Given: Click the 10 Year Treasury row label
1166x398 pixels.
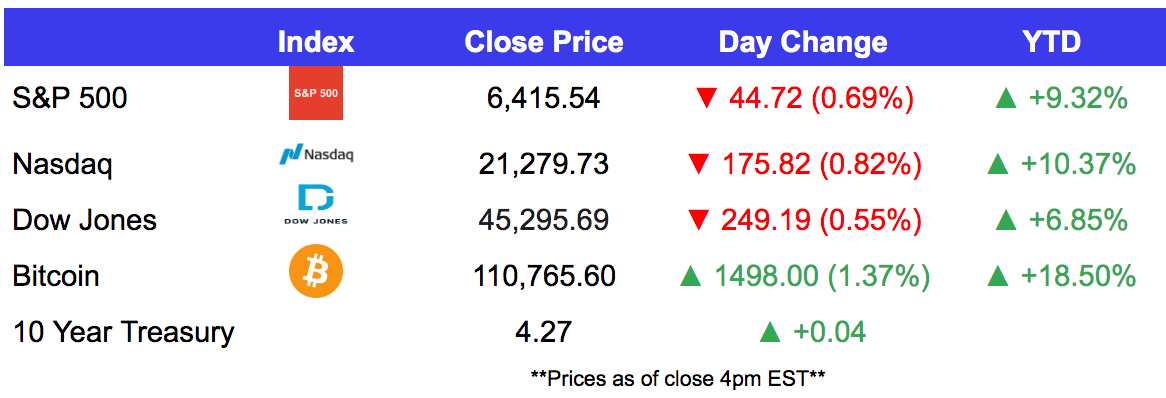Looking at the screenshot, I should click(x=123, y=332).
